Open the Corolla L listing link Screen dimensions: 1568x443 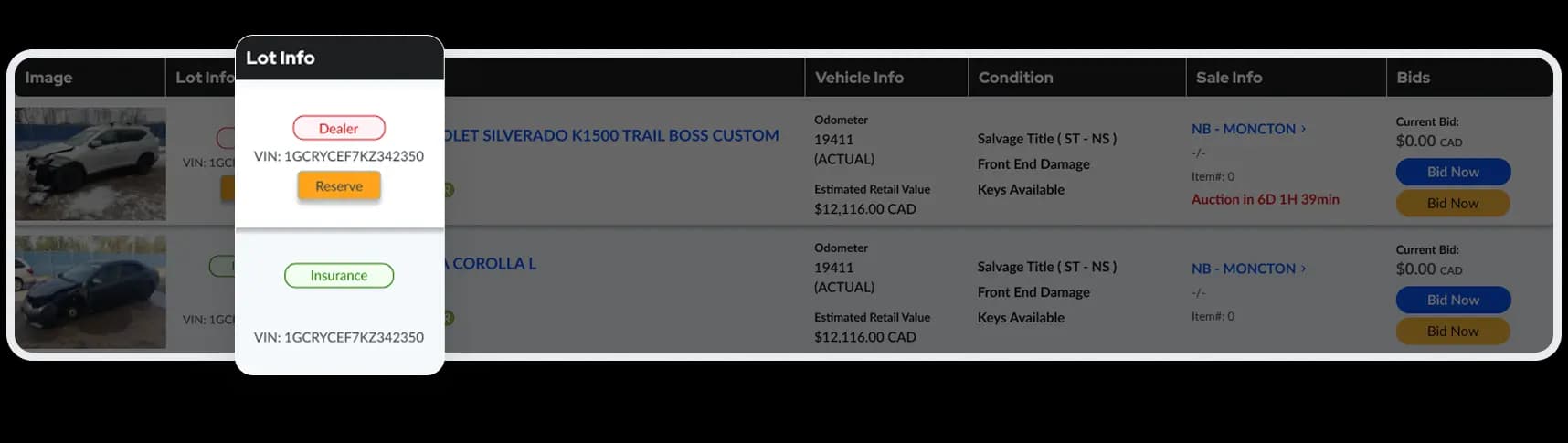pos(491,263)
